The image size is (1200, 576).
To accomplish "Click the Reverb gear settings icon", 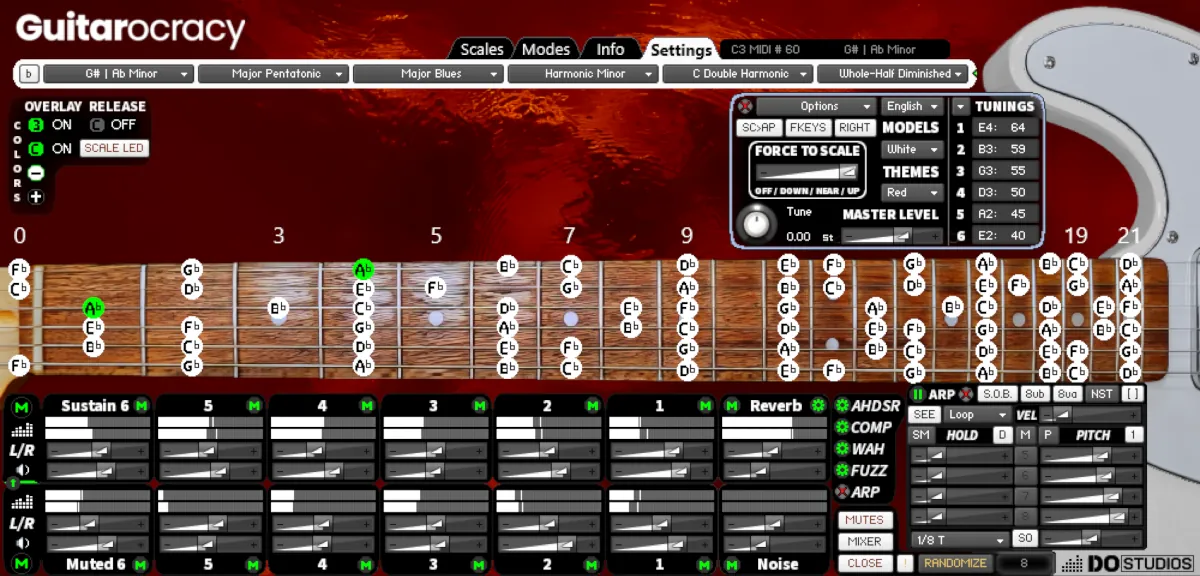I will (819, 405).
